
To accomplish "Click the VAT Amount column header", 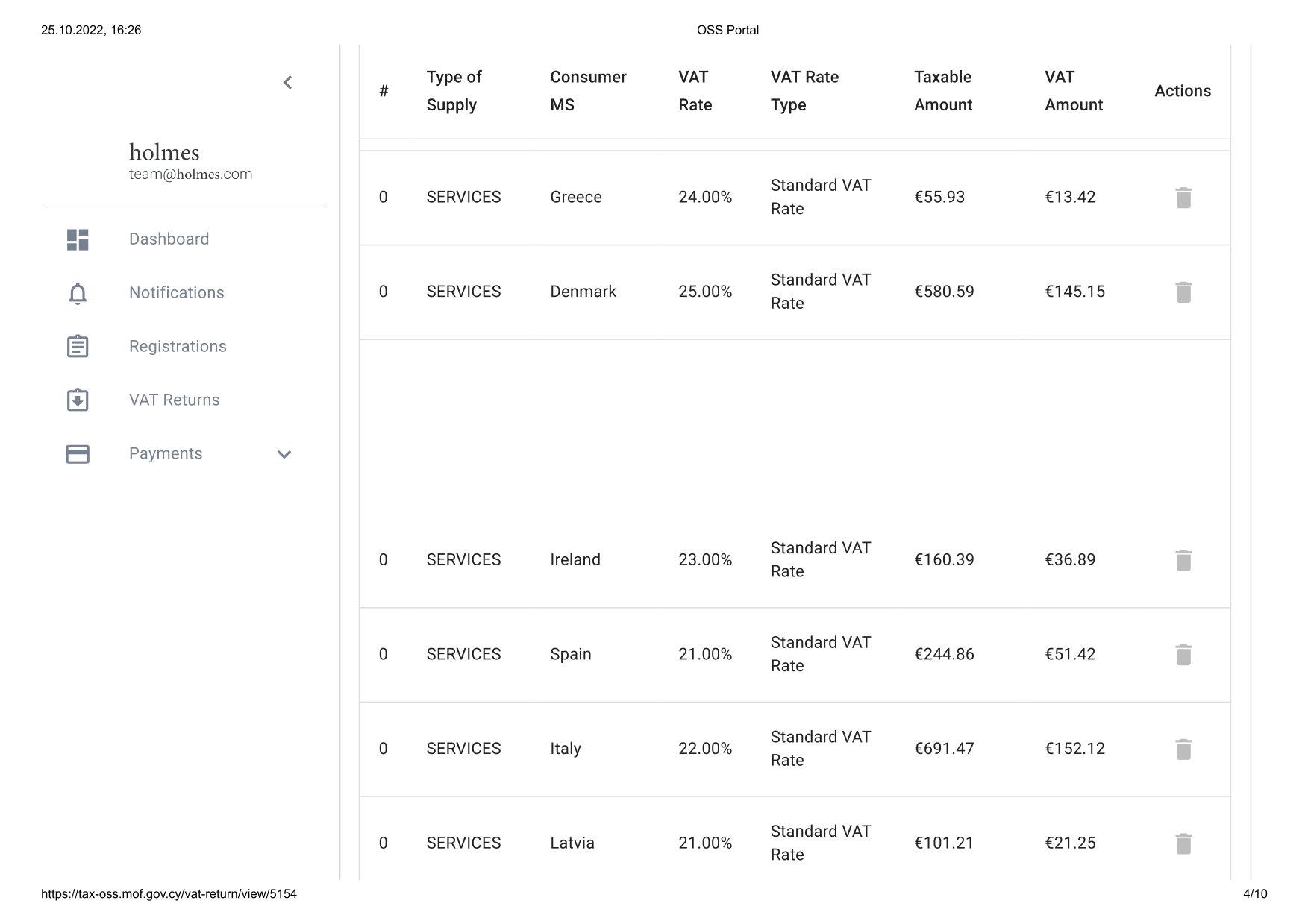I will click(x=1074, y=91).
